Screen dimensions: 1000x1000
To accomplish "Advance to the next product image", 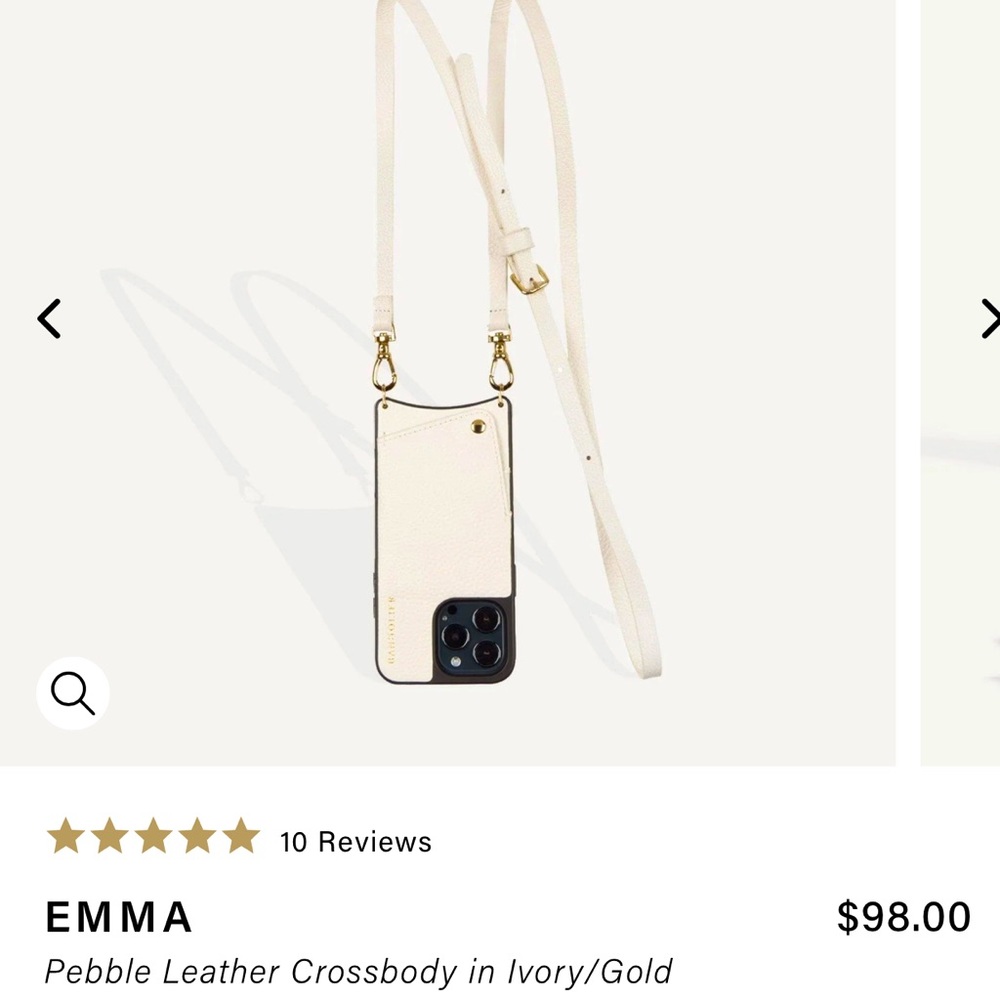I will tap(989, 319).
